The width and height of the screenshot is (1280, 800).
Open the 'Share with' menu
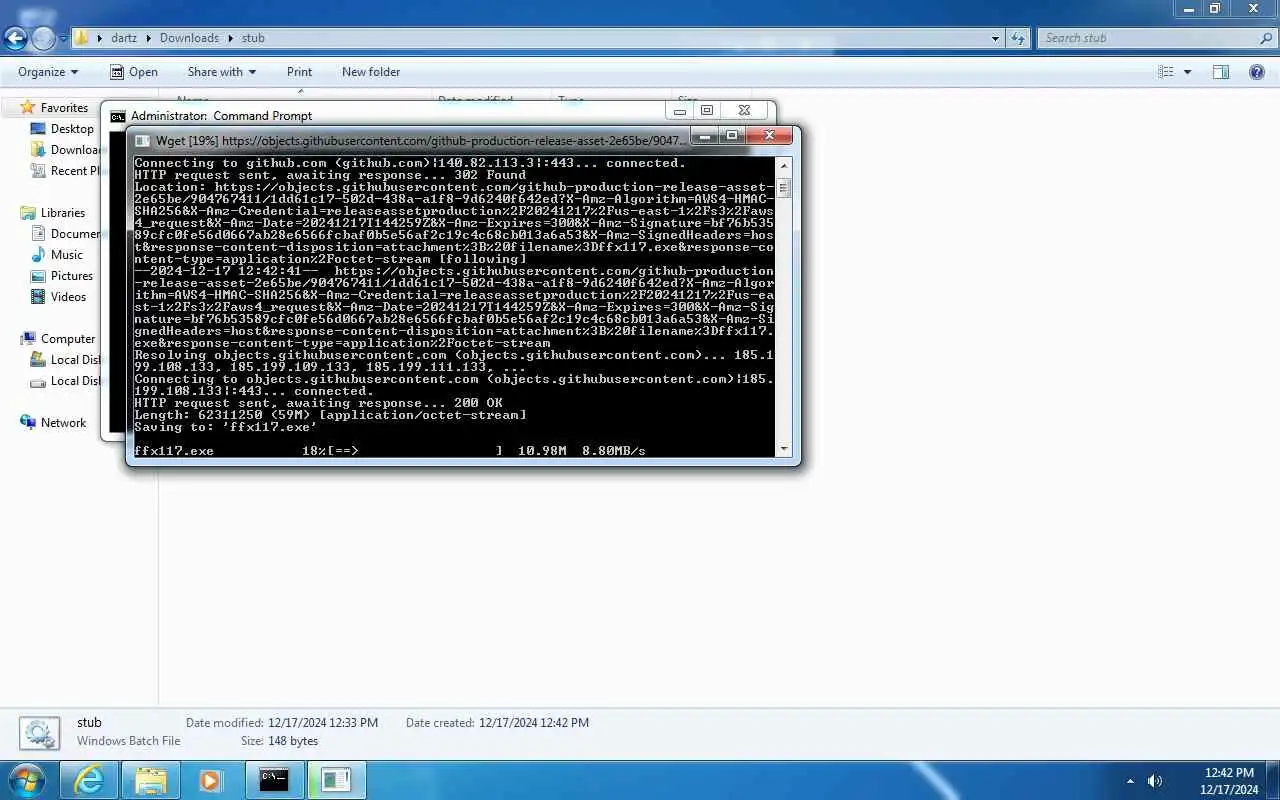pos(221,72)
